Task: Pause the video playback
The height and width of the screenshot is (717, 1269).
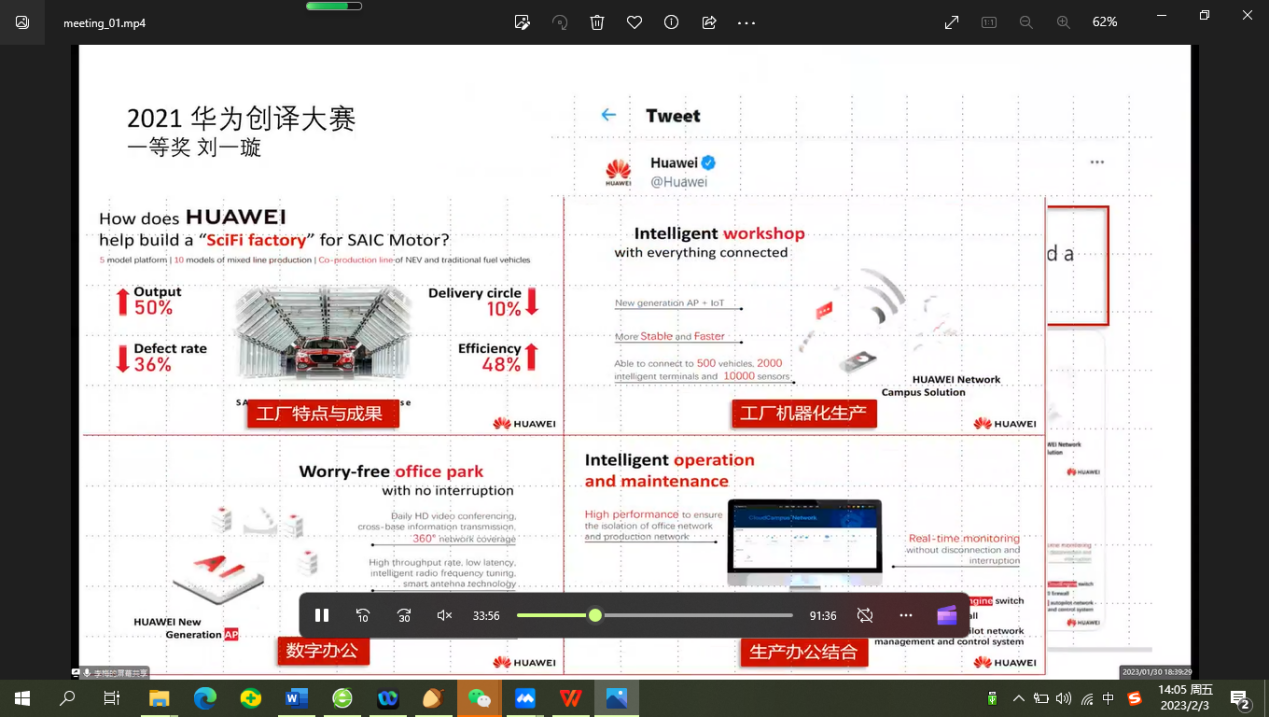Action: pyautogui.click(x=322, y=616)
